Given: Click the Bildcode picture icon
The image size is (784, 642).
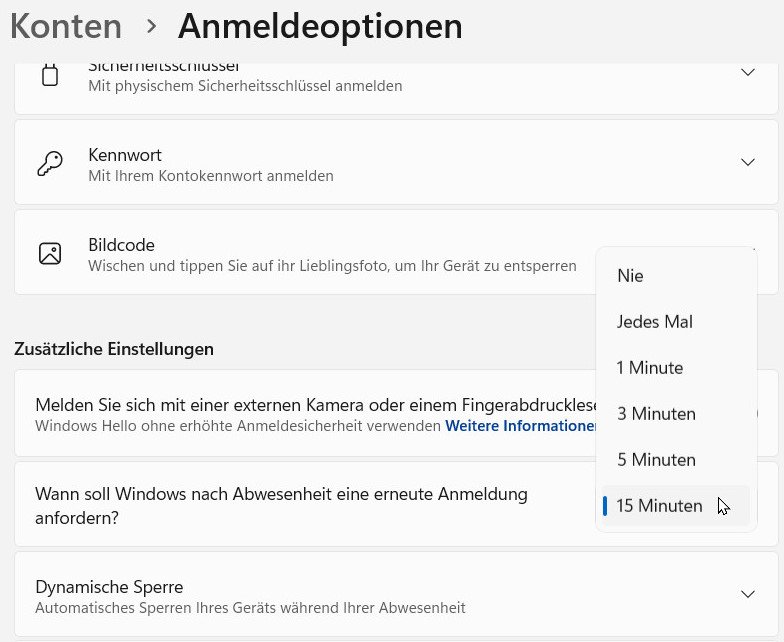Looking at the screenshot, I should point(50,254).
